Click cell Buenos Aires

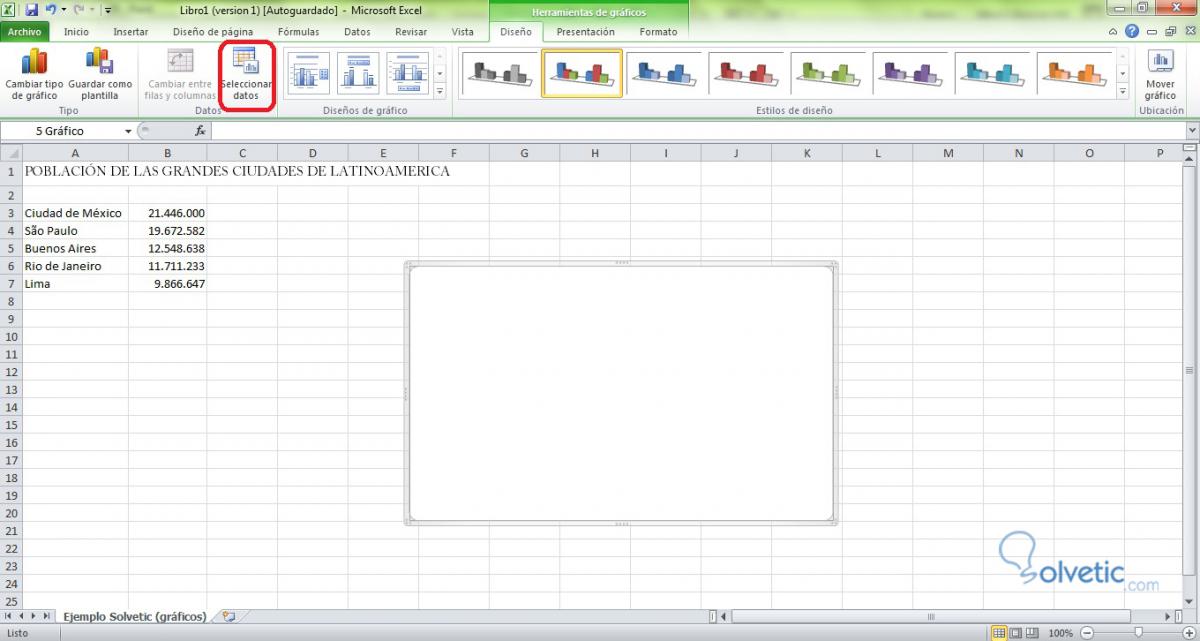pos(75,248)
